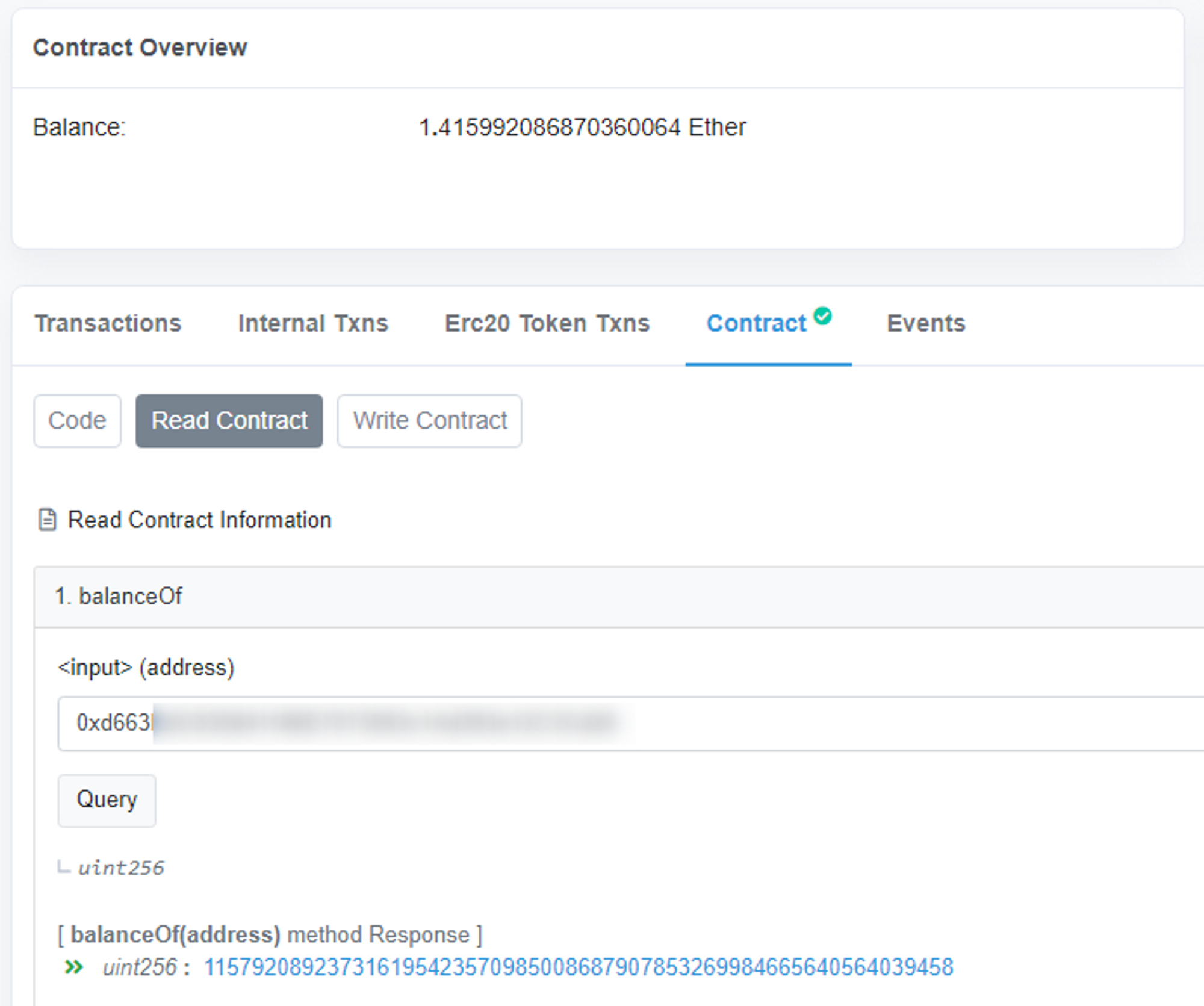
Task: Click the Read Contract Information heading text
Action: (199, 520)
